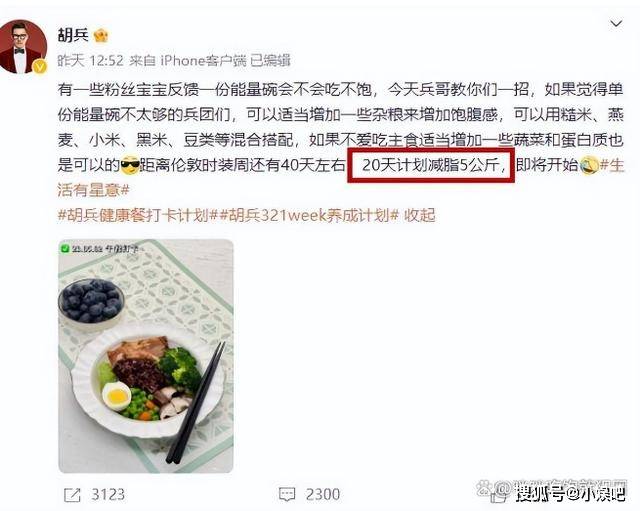Image resolution: width=640 pixels, height=511 pixels.
Task: Click the repost count 3123
Action: pos(108,495)
